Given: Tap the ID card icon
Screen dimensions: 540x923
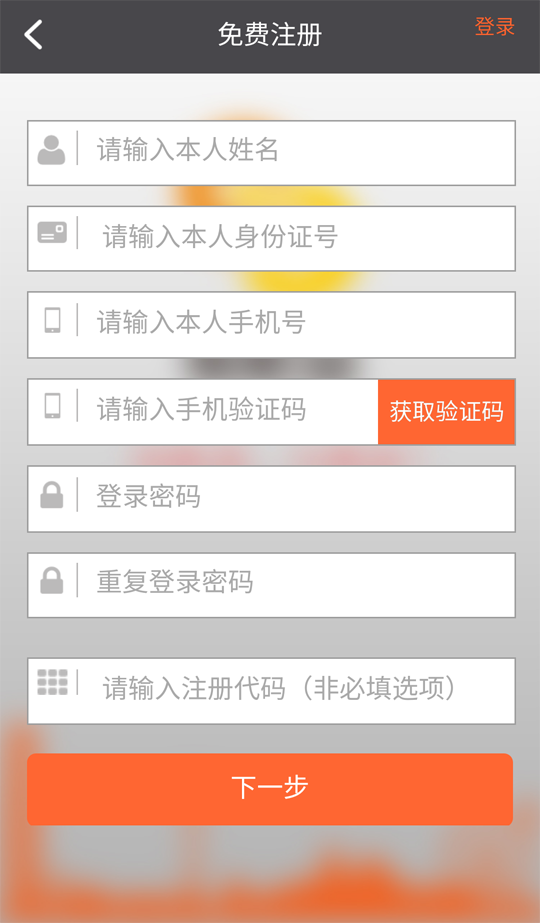Looking at the screenshot, I should pos(52,233).
